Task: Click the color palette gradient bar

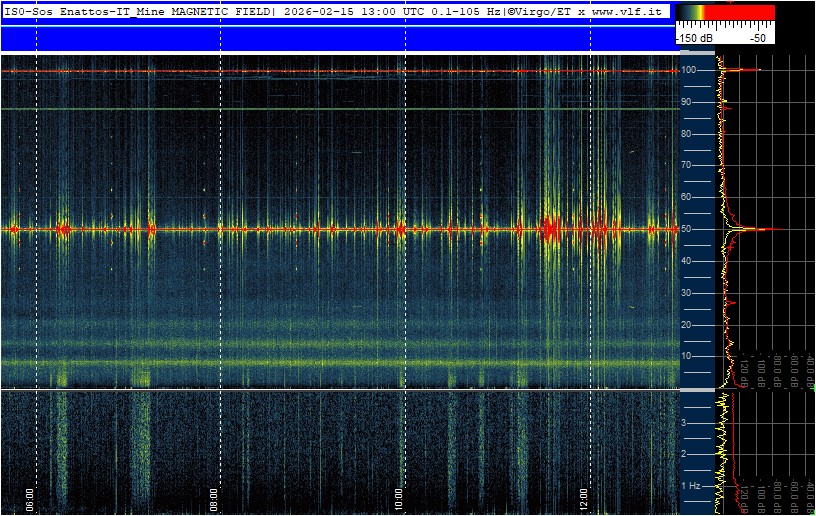Action: [725, 12]
